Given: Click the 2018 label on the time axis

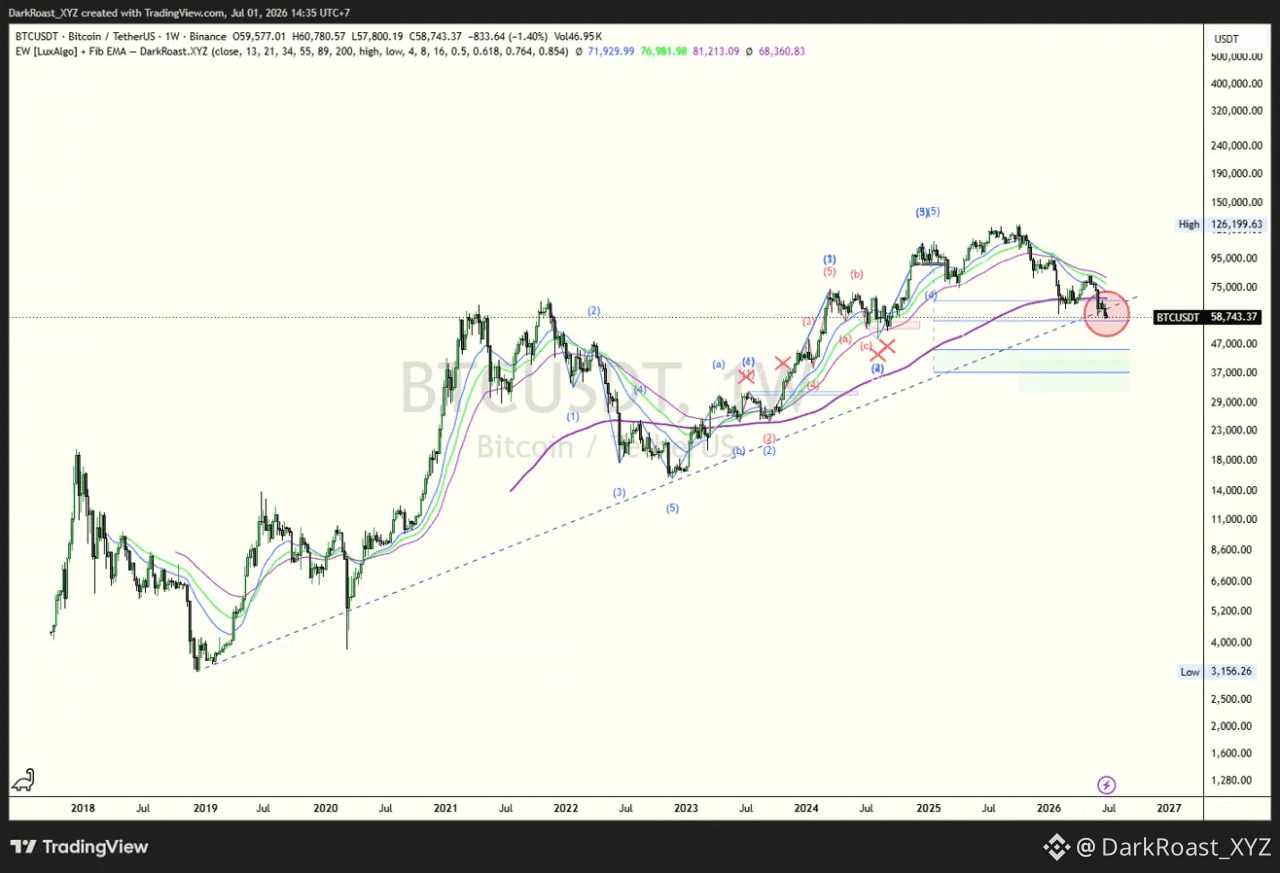Looking at the screenshot, I should pyautogui.click(x=83, y=807).
